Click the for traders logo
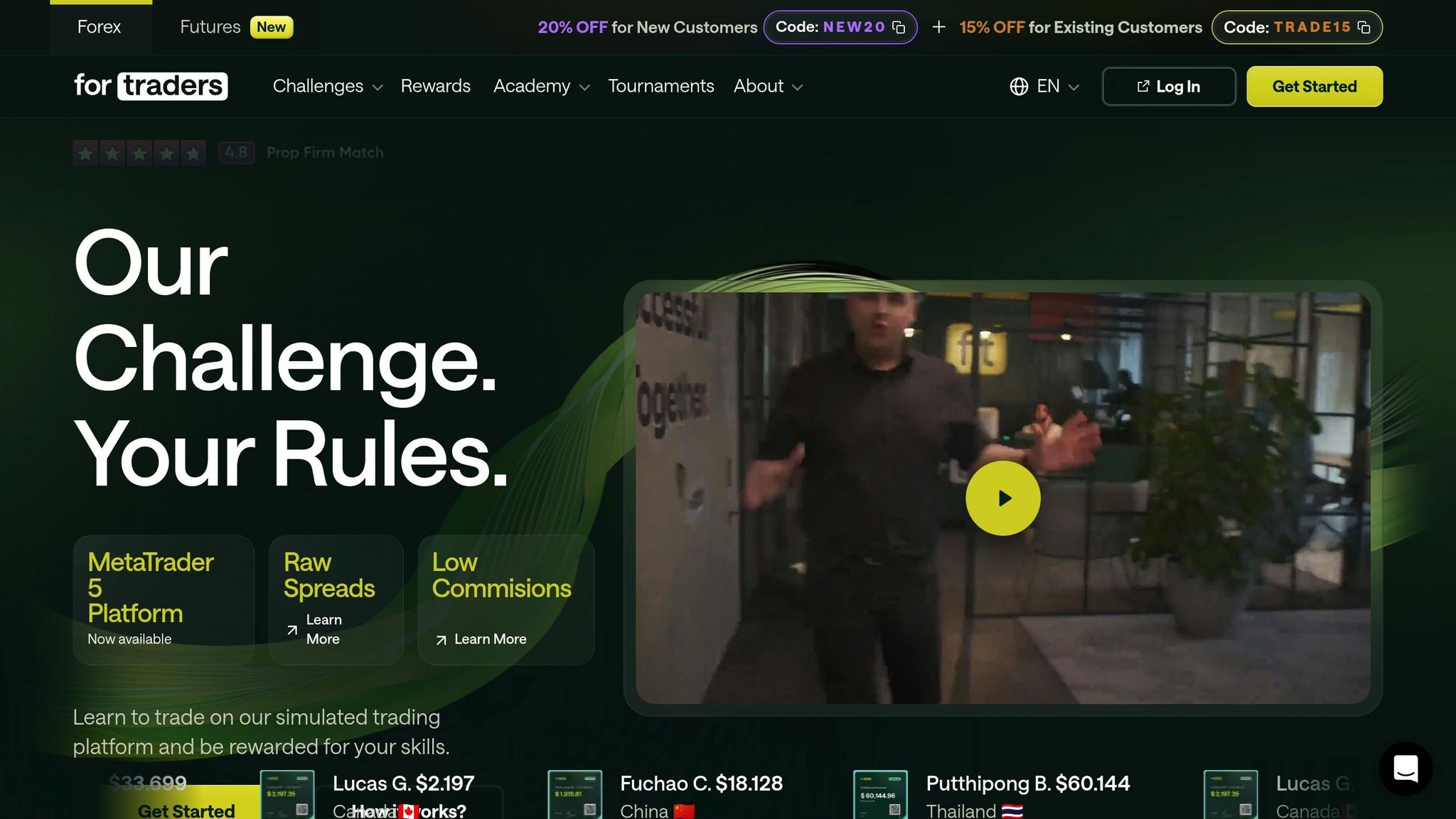The height and width of the screenshot is (819, 1456). pyautogui.click(x=151, y=86)
